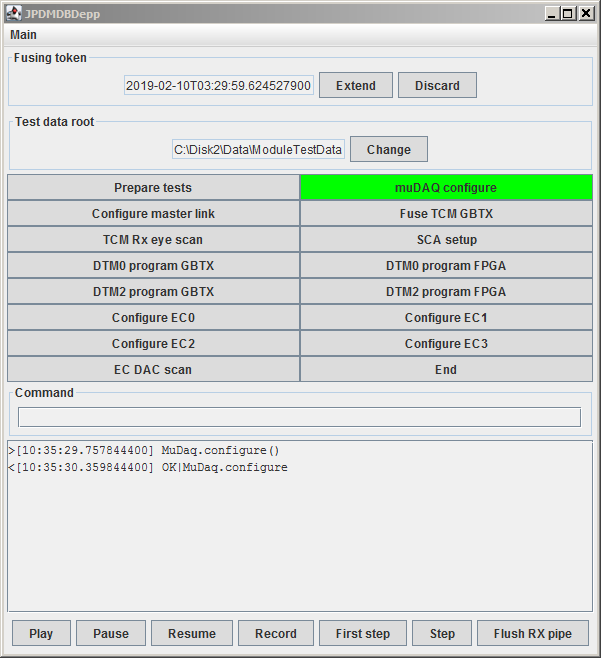Select the green muDAQ configure step

[446, 187]
